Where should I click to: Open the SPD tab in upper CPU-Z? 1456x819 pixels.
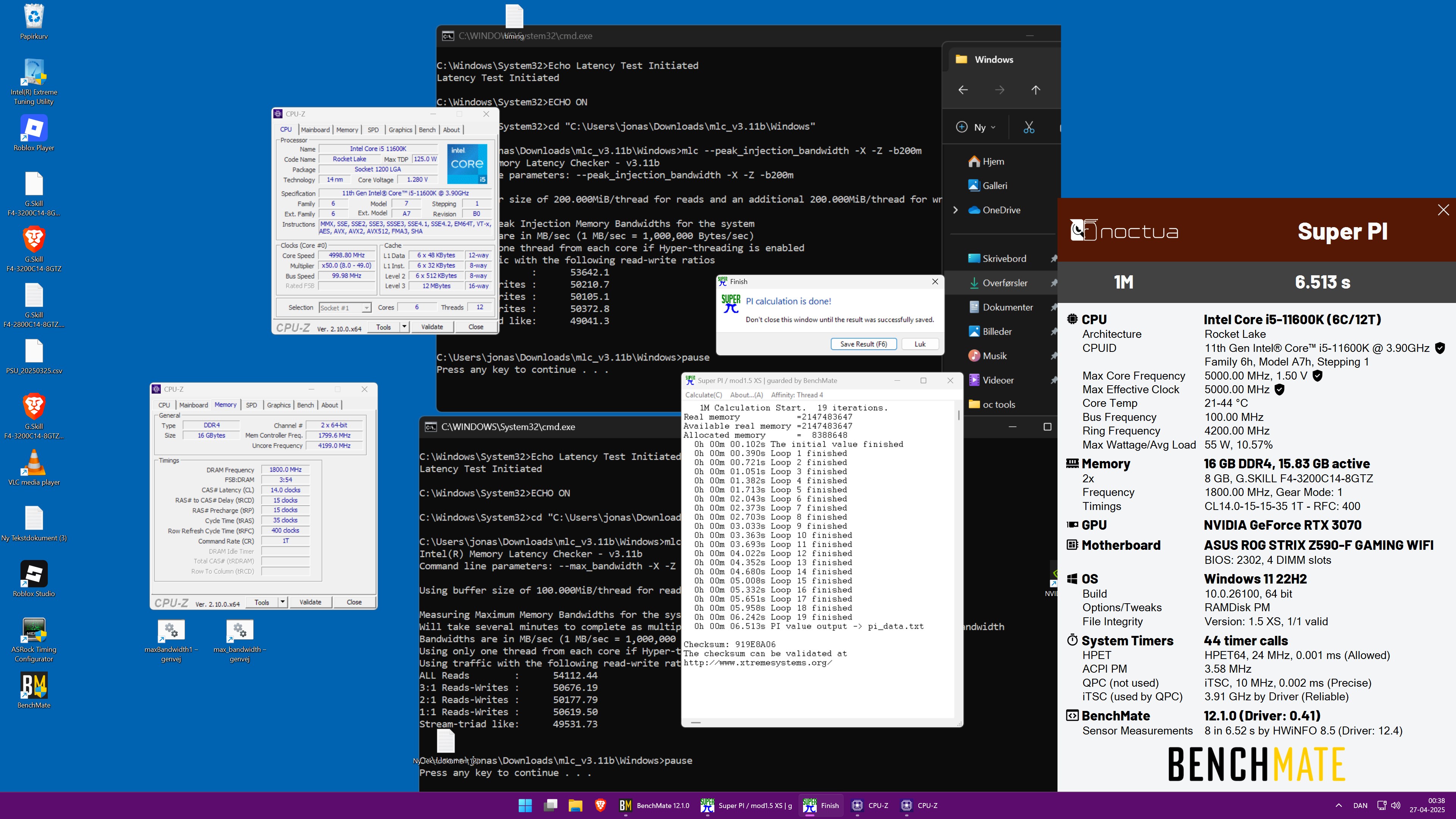(373, 129)
